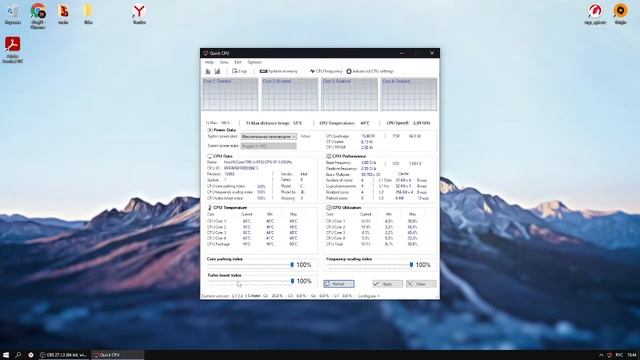Click the first bar chart toolbar icon
This screenshot has height=360, width=640.
pos(208,71)
